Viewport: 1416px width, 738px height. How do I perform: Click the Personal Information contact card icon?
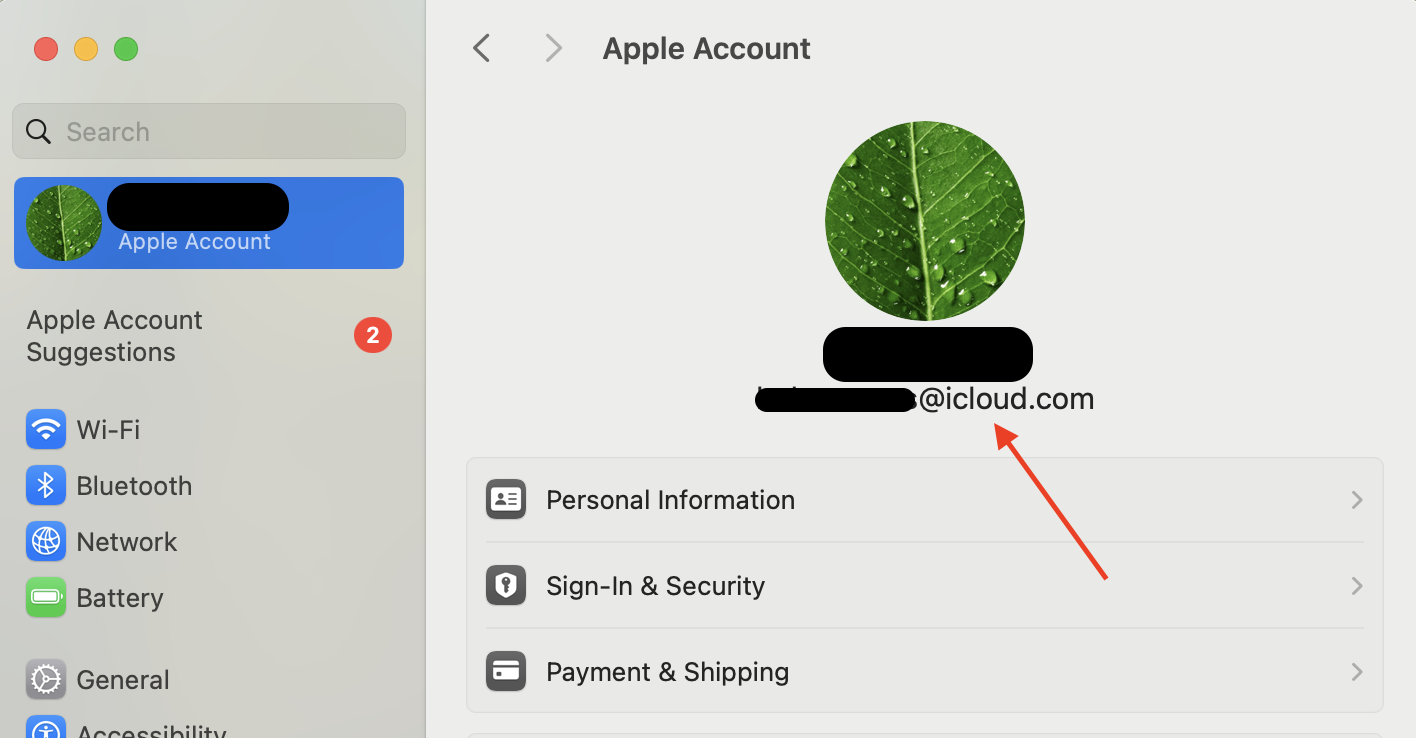tap(506, 499)
